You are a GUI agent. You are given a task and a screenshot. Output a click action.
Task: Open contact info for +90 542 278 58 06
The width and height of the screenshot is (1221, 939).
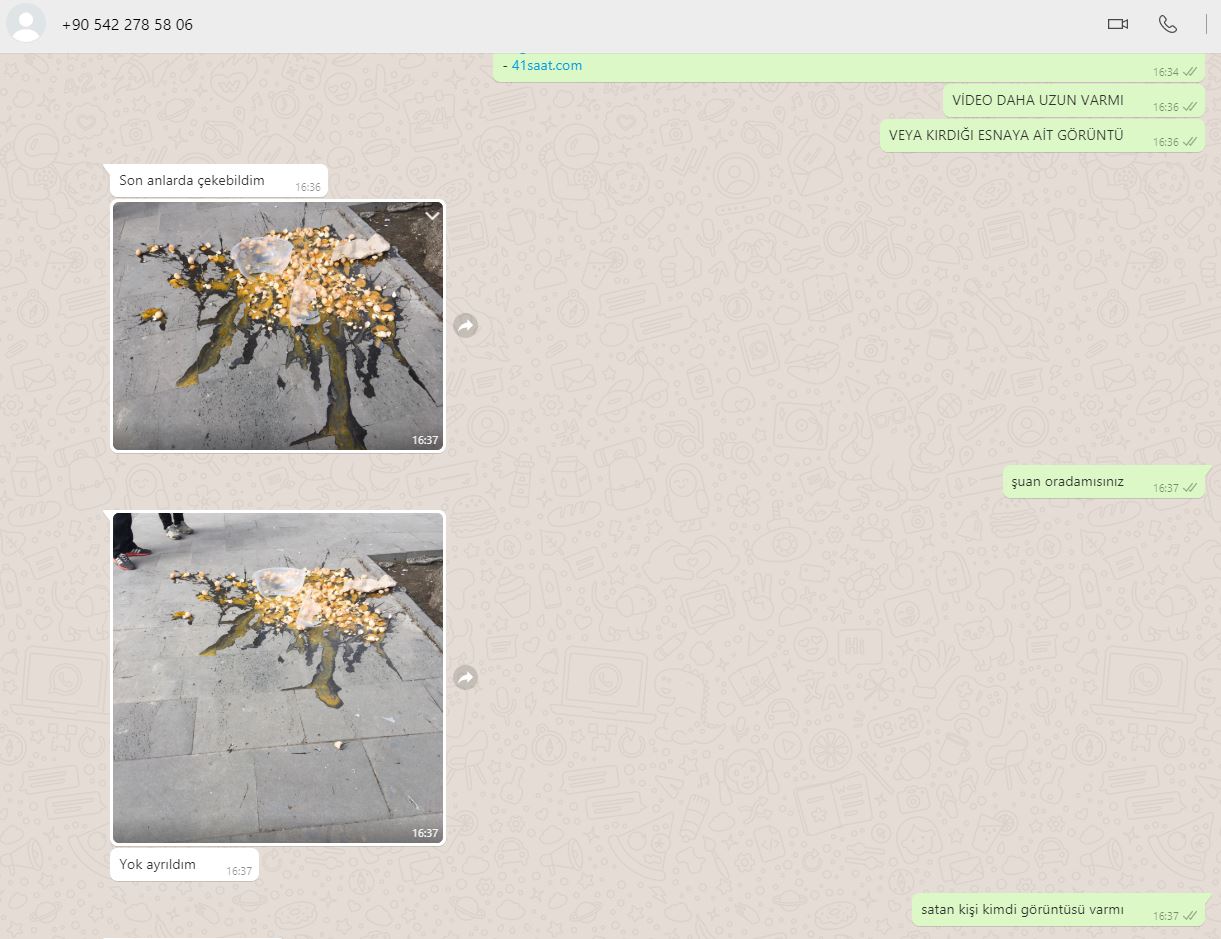127,25
